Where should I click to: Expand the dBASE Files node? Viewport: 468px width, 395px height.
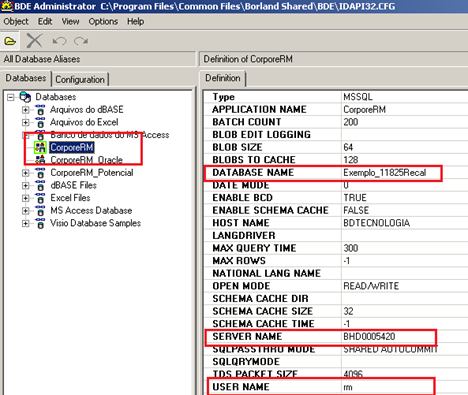point(25,186)
